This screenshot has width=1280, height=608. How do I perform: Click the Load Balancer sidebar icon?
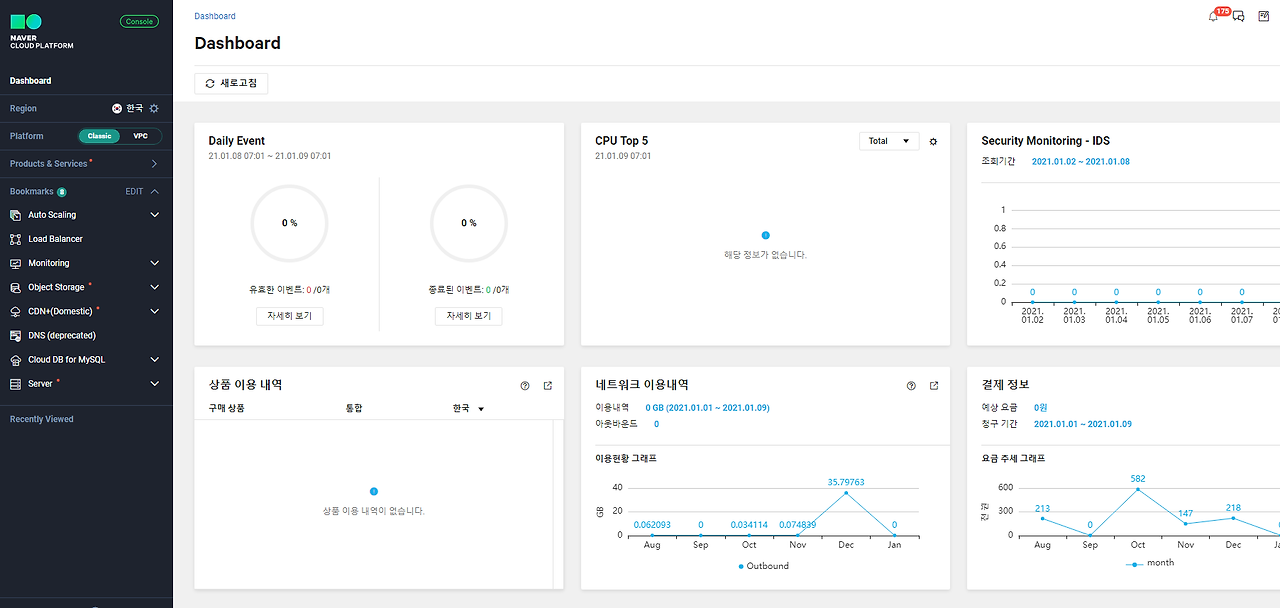15,239
